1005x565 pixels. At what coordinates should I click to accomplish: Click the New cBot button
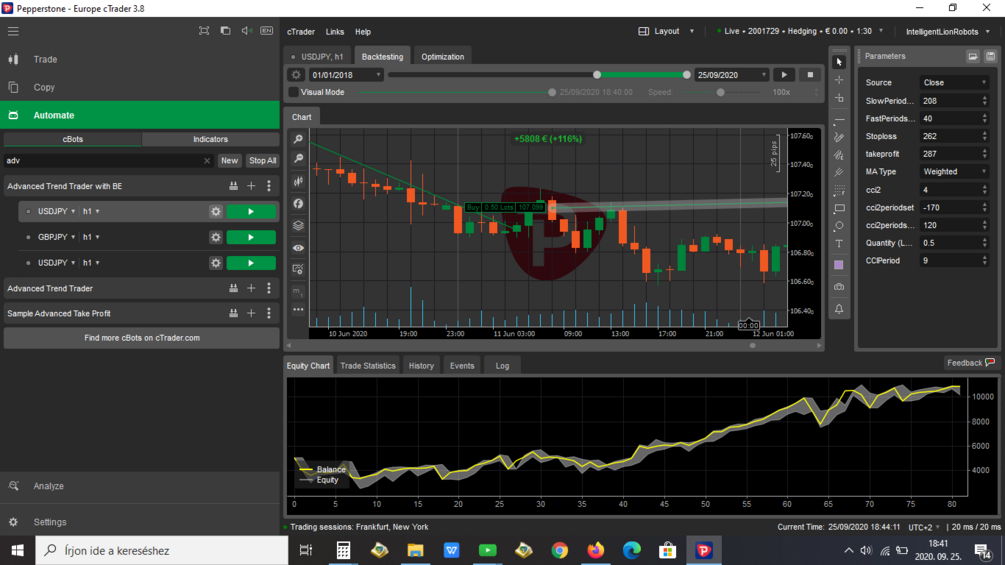point(229,161)
